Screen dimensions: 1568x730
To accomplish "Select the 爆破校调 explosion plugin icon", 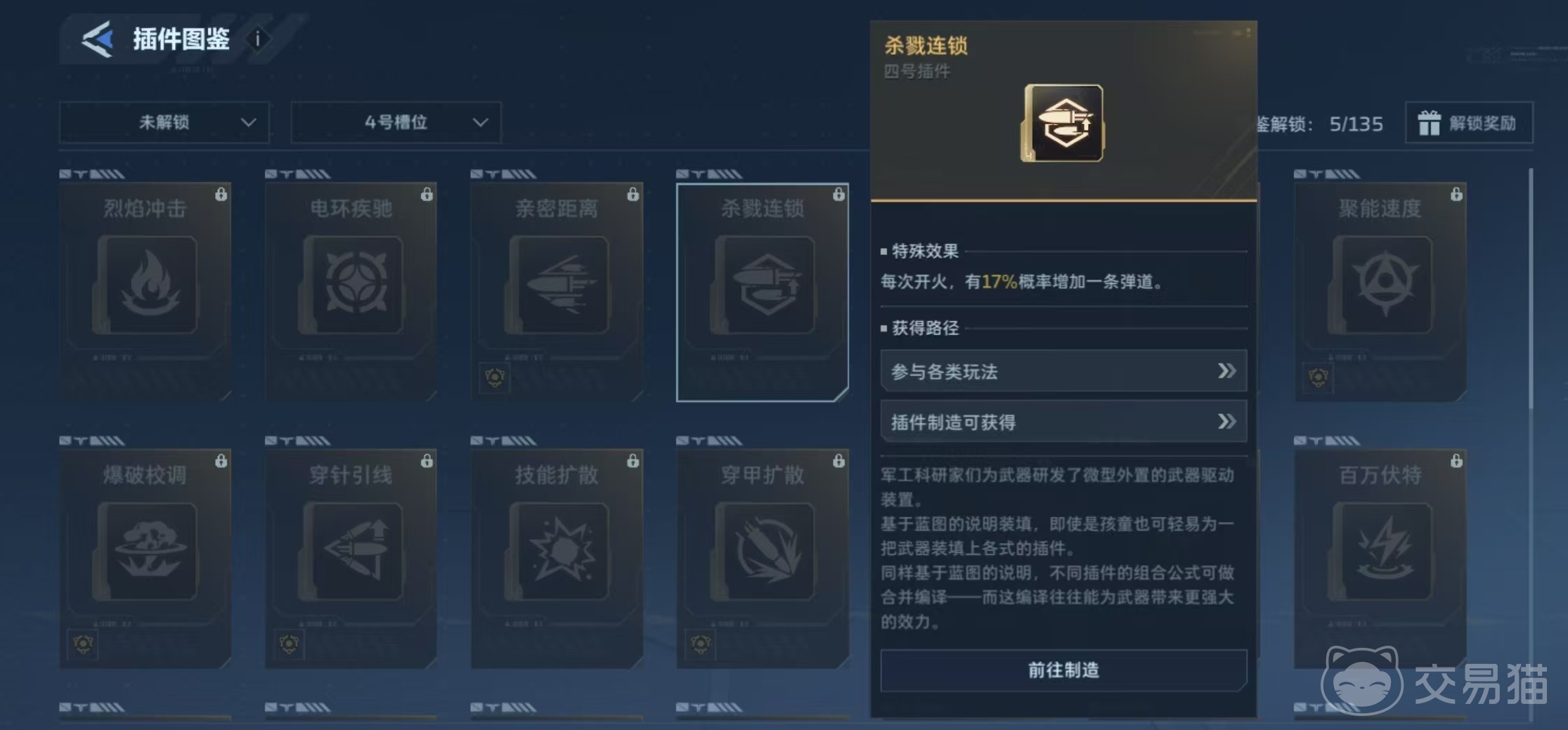I will tap(145, 551).
